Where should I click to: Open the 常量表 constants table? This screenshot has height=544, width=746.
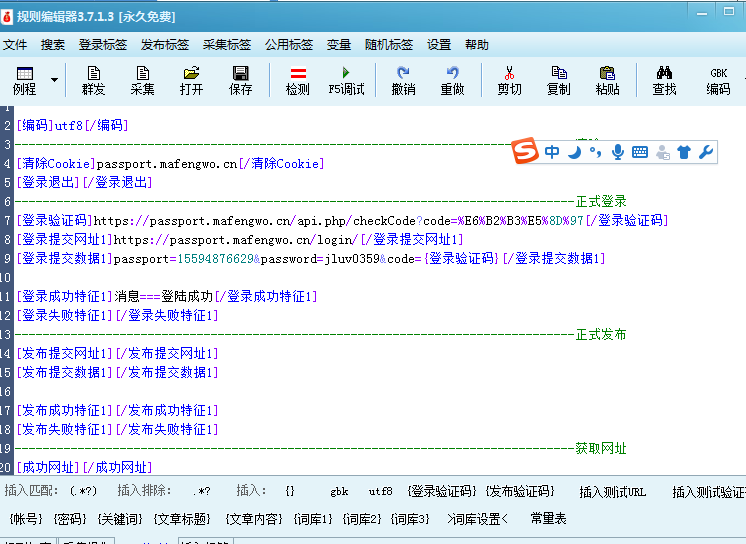[549, 518]
